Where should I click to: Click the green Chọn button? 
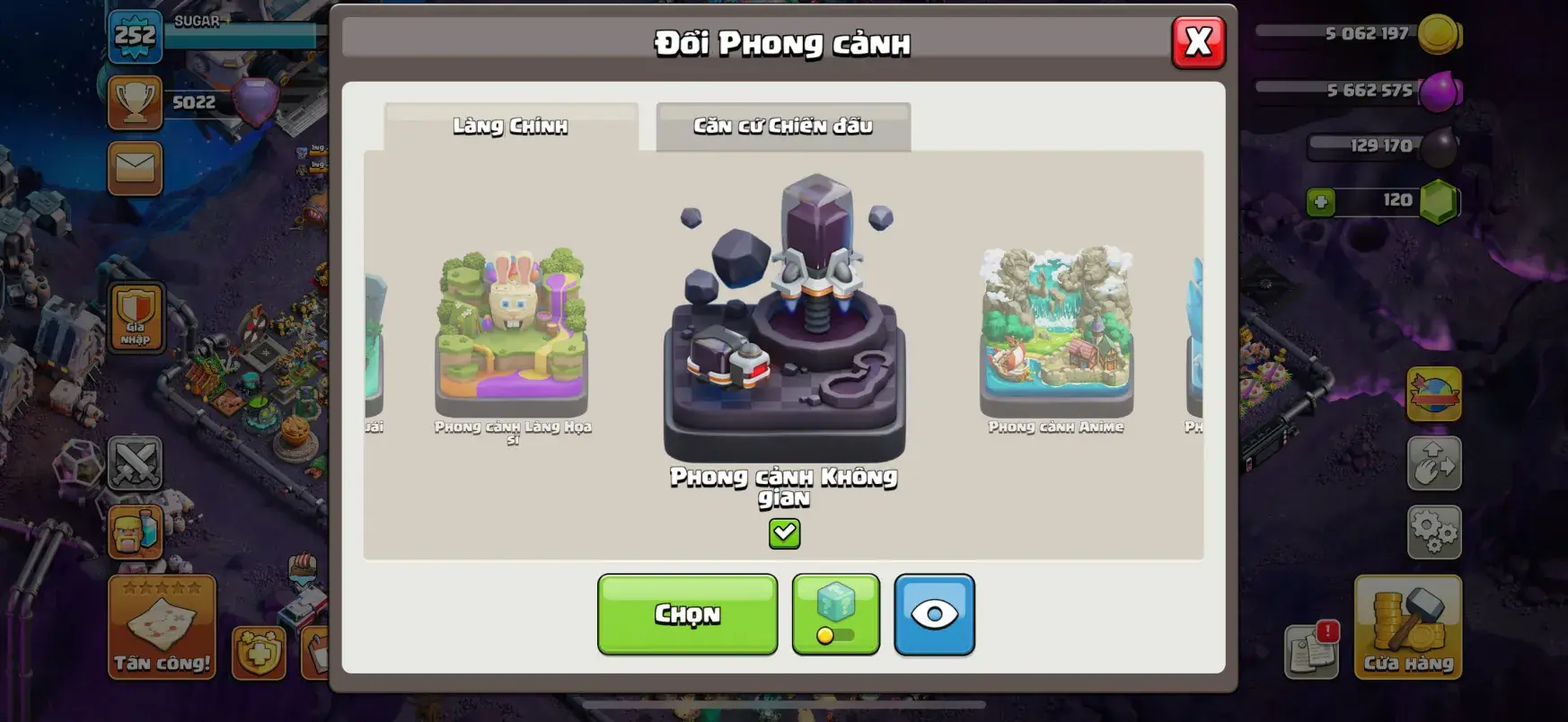687,614
